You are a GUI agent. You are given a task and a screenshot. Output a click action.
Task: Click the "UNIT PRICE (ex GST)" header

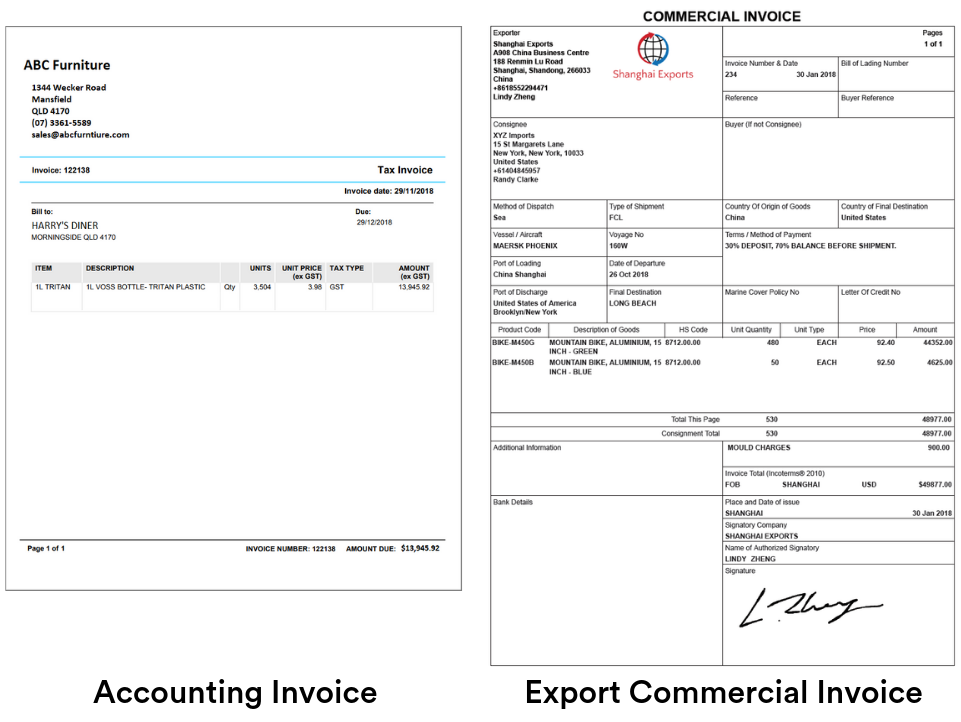(x=302, y=272)
